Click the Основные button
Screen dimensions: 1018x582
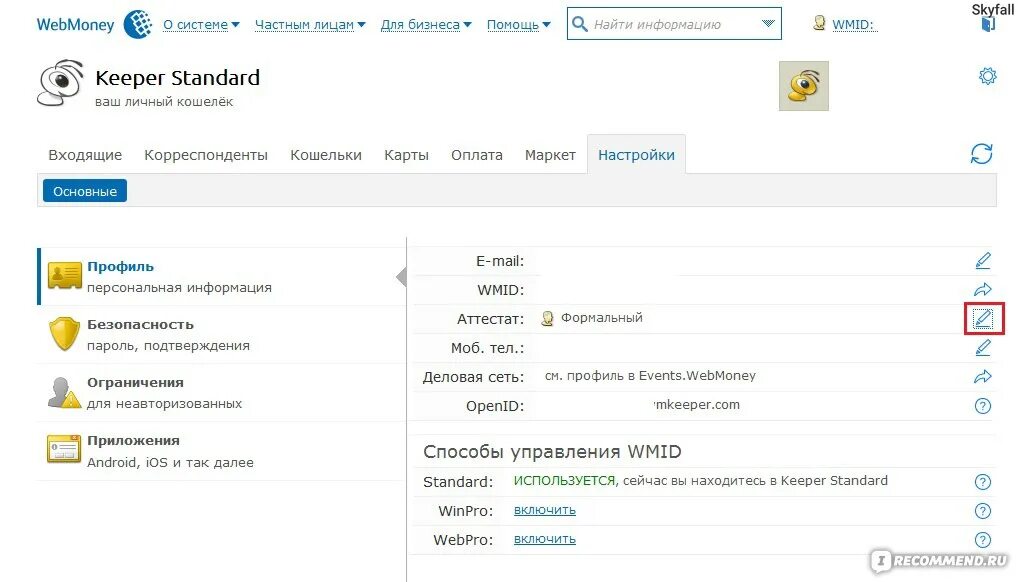tap(85, 191)
